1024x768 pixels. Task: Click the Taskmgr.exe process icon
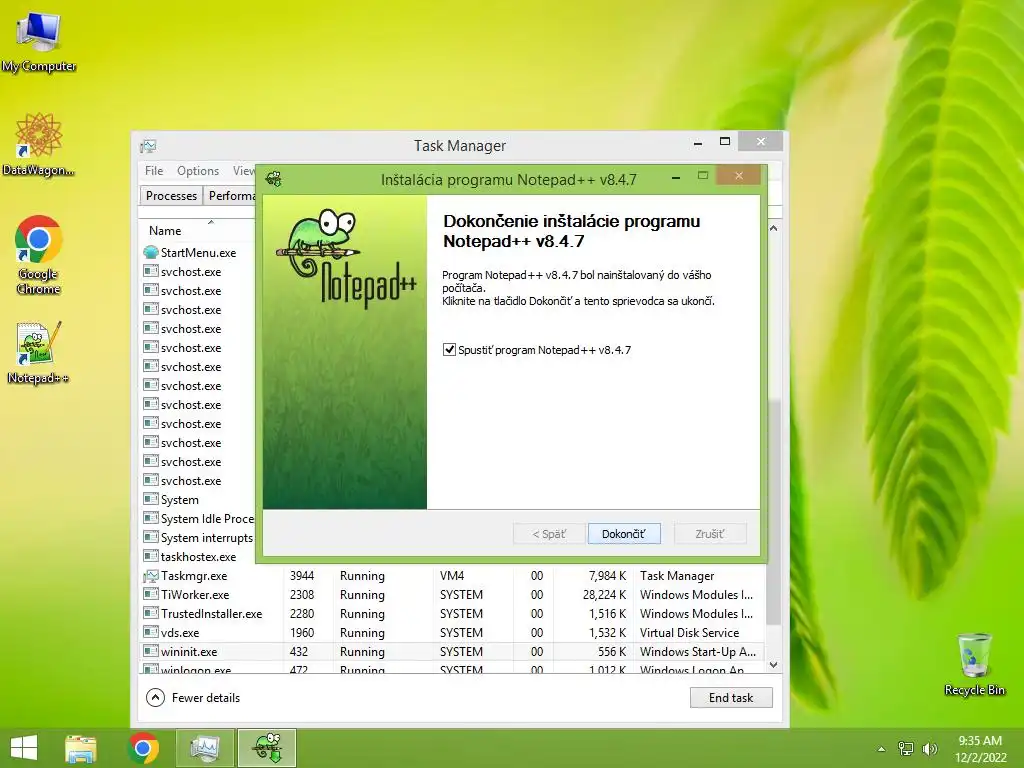(x=151, y=575)
